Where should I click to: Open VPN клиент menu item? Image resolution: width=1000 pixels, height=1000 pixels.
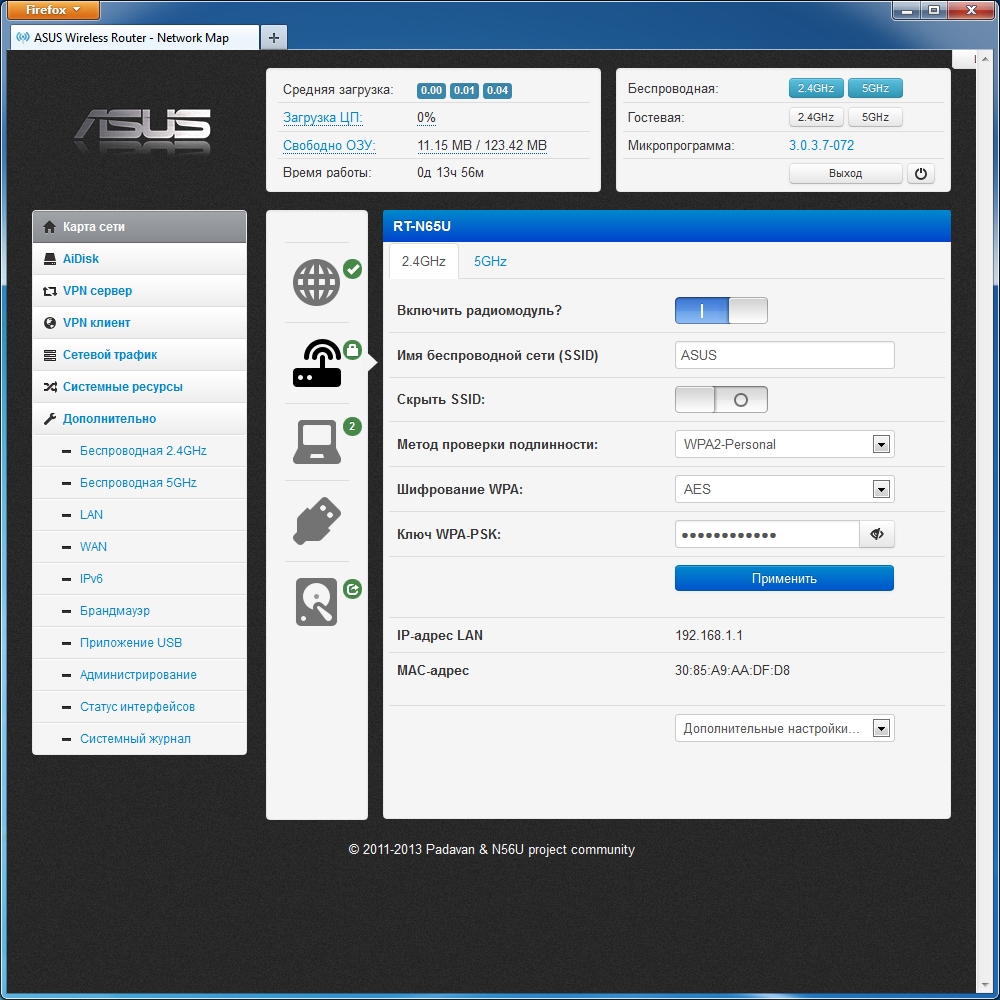[139, 323]
